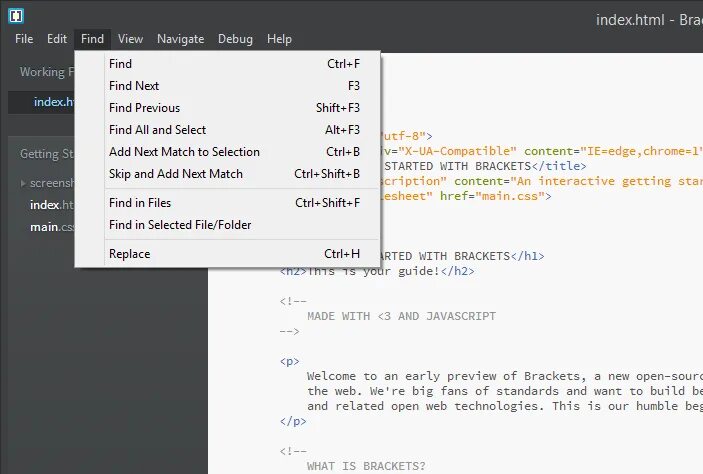Choose Find from the dropdown menu
703x474 pixels.
tap(228, 64)
